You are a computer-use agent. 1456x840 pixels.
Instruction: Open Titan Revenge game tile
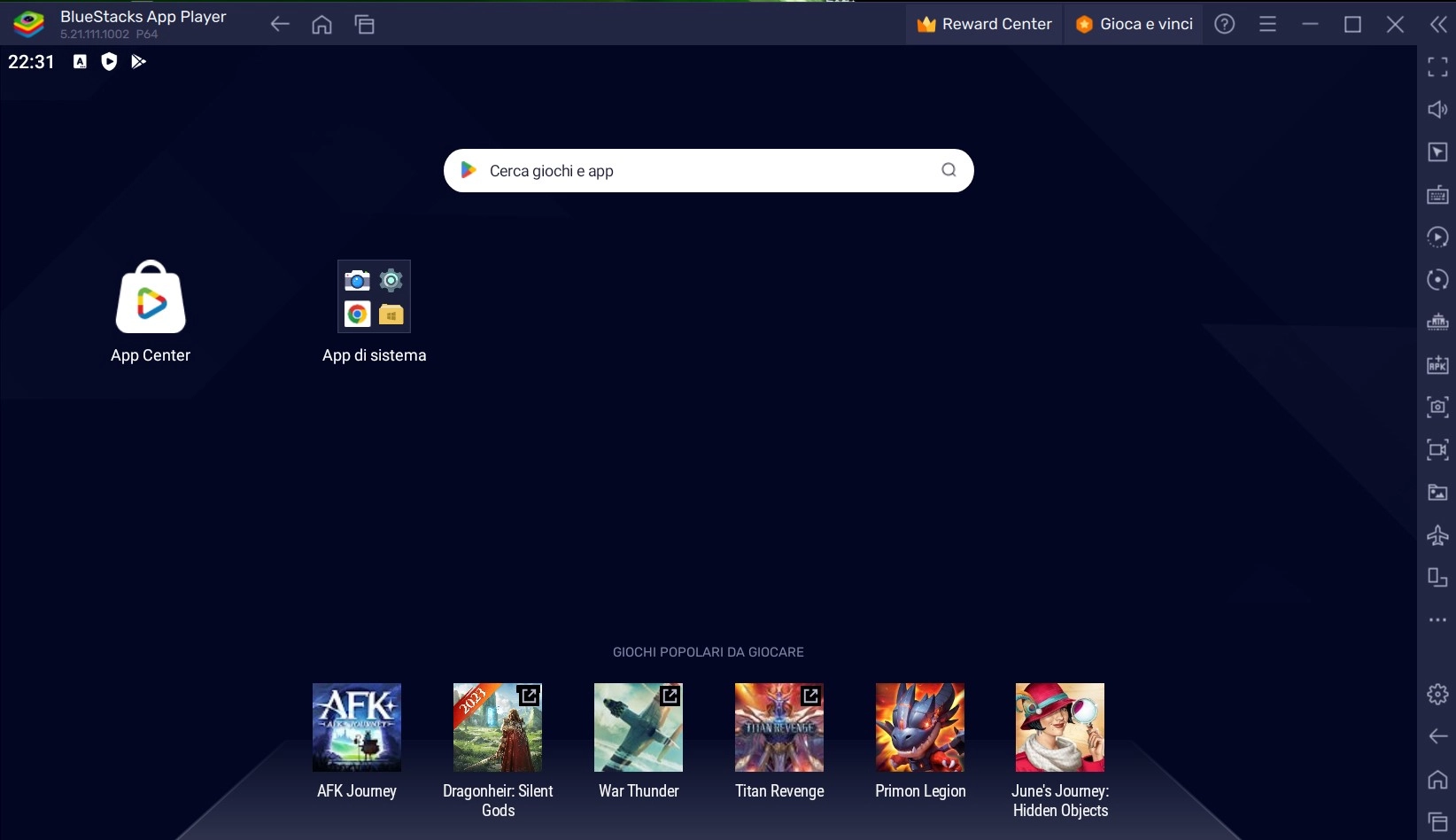(x=779, y=727)
